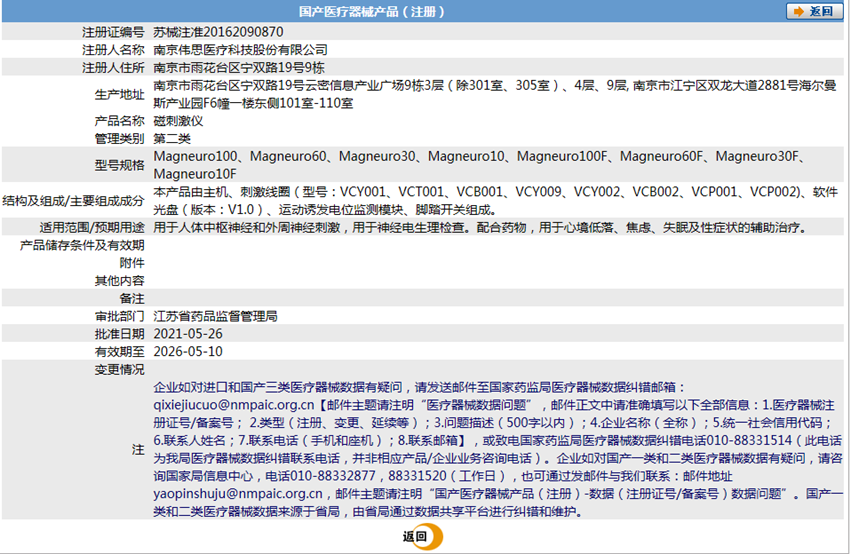This screenshot has height=554, width=850.
Task: Select registration number 苏械注准20162090870
Action: (218, 32)
